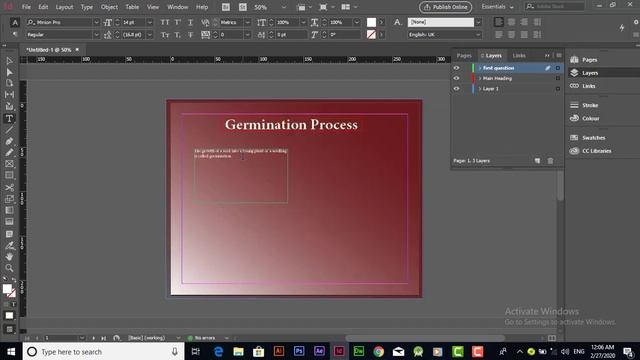Toggle character formatting controls mode
Screen dimensions: 640x360
(x=15, y=22)
